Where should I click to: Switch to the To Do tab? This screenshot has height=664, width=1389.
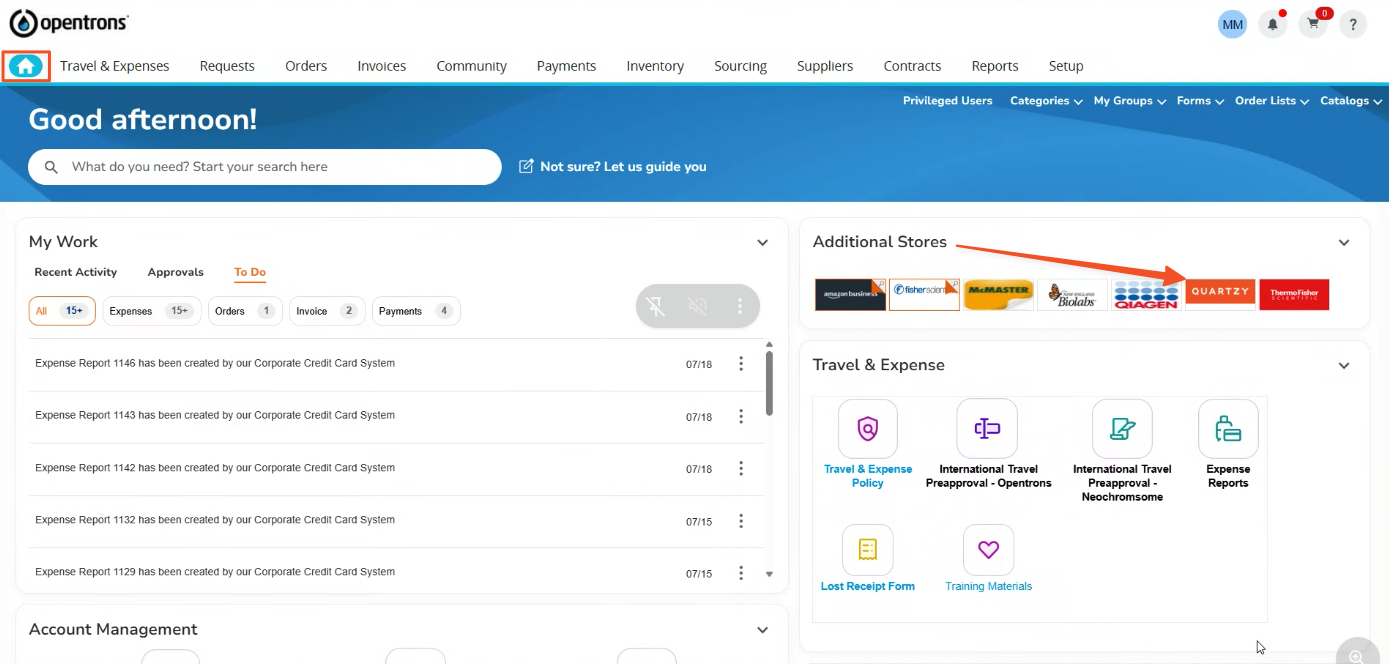coord(250,272)
